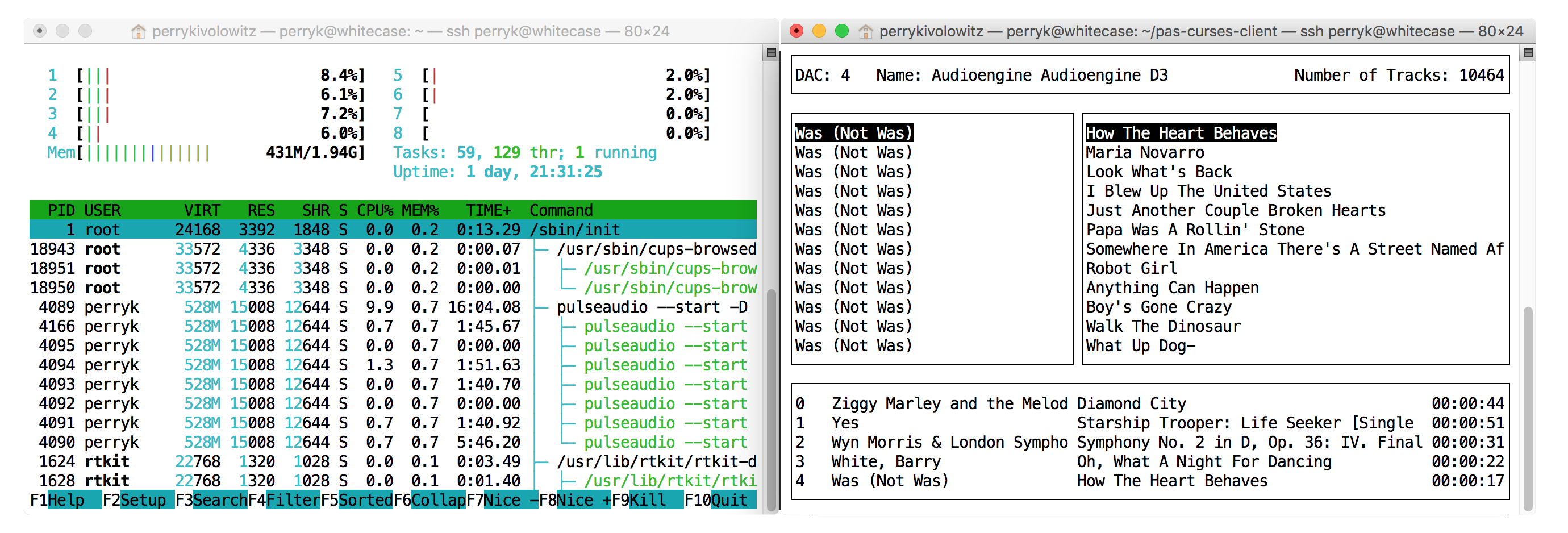Select the /sbin/init process row
This screenshot has width=1568, height=533.
393,230
